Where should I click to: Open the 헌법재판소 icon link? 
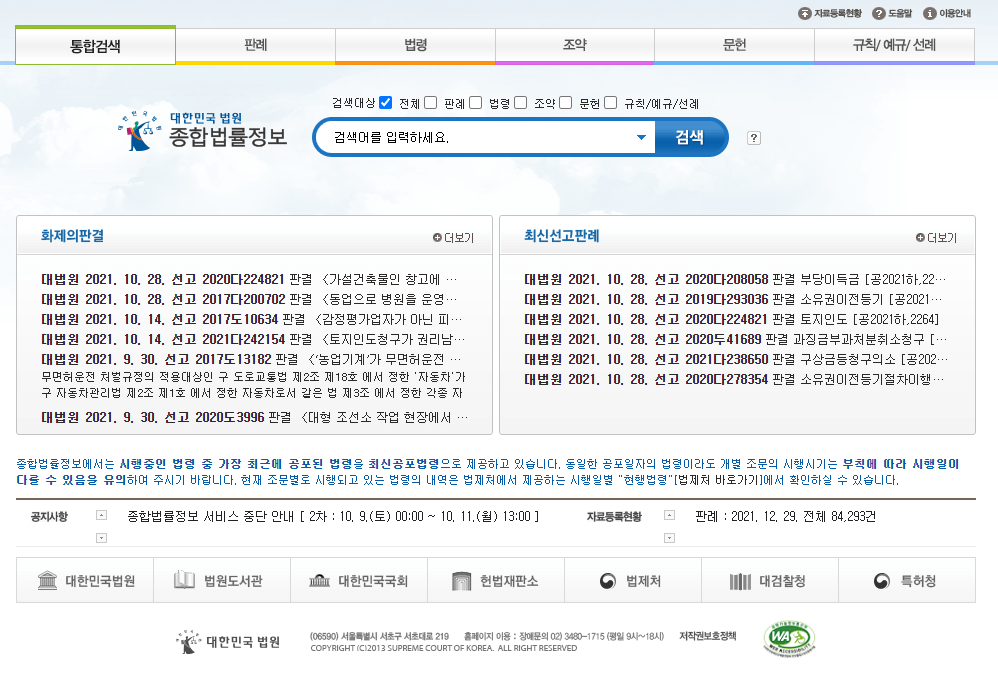(x=496, y=580)
